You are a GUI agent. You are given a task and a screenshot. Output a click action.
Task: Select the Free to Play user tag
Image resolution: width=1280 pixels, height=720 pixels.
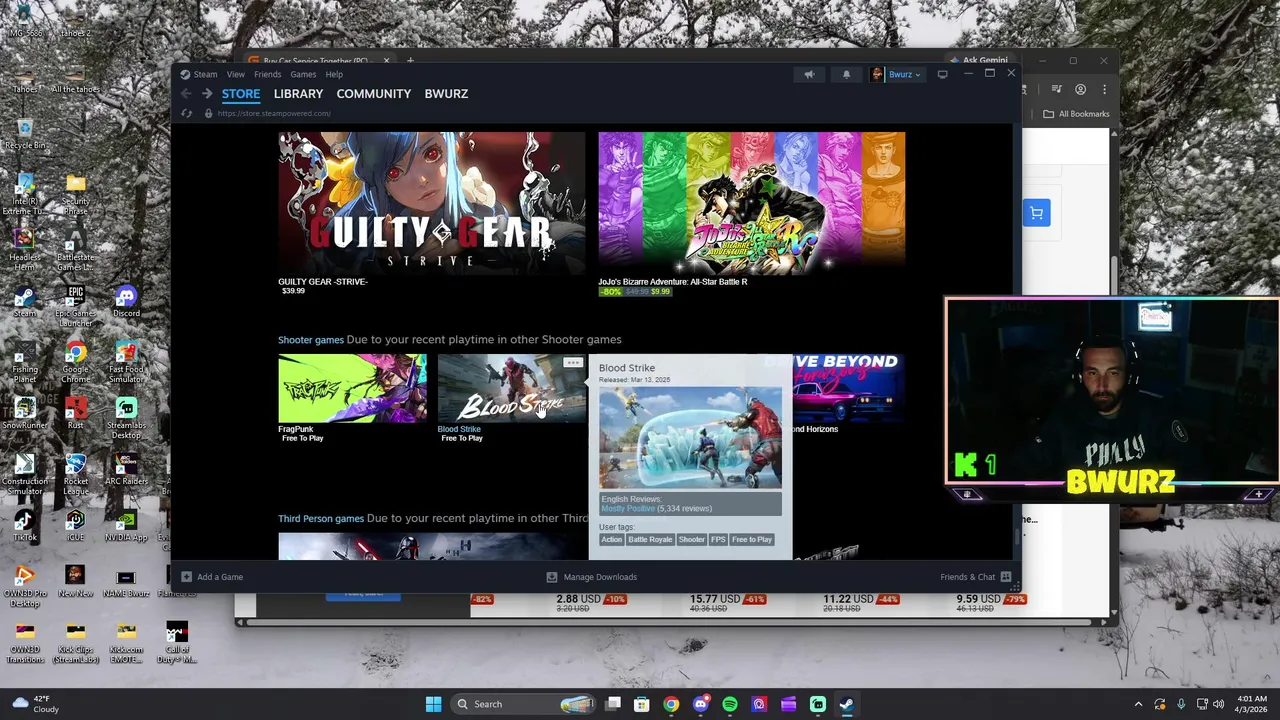coord(752,540)
